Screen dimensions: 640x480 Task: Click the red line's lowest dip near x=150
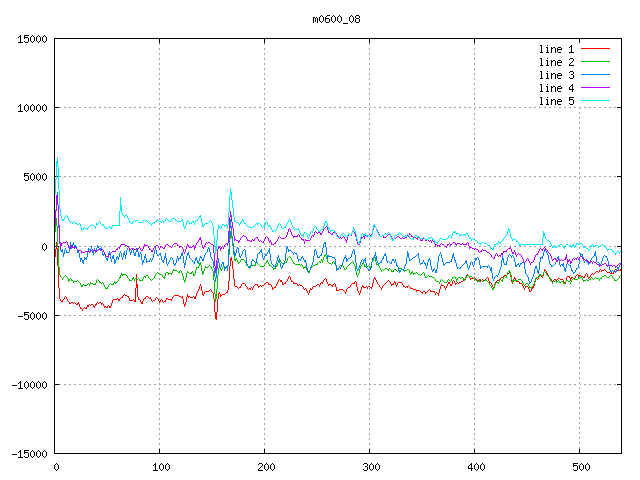click(216, 318)
